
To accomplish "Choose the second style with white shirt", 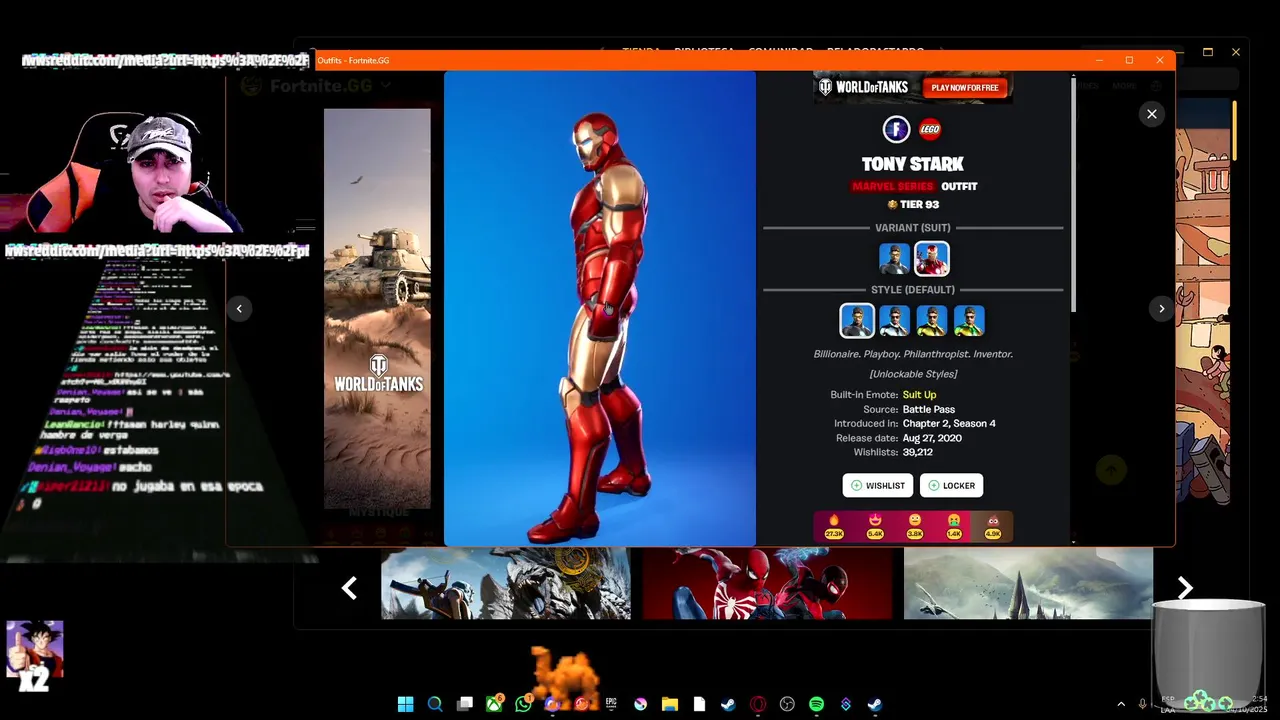I will coord(894,321).
